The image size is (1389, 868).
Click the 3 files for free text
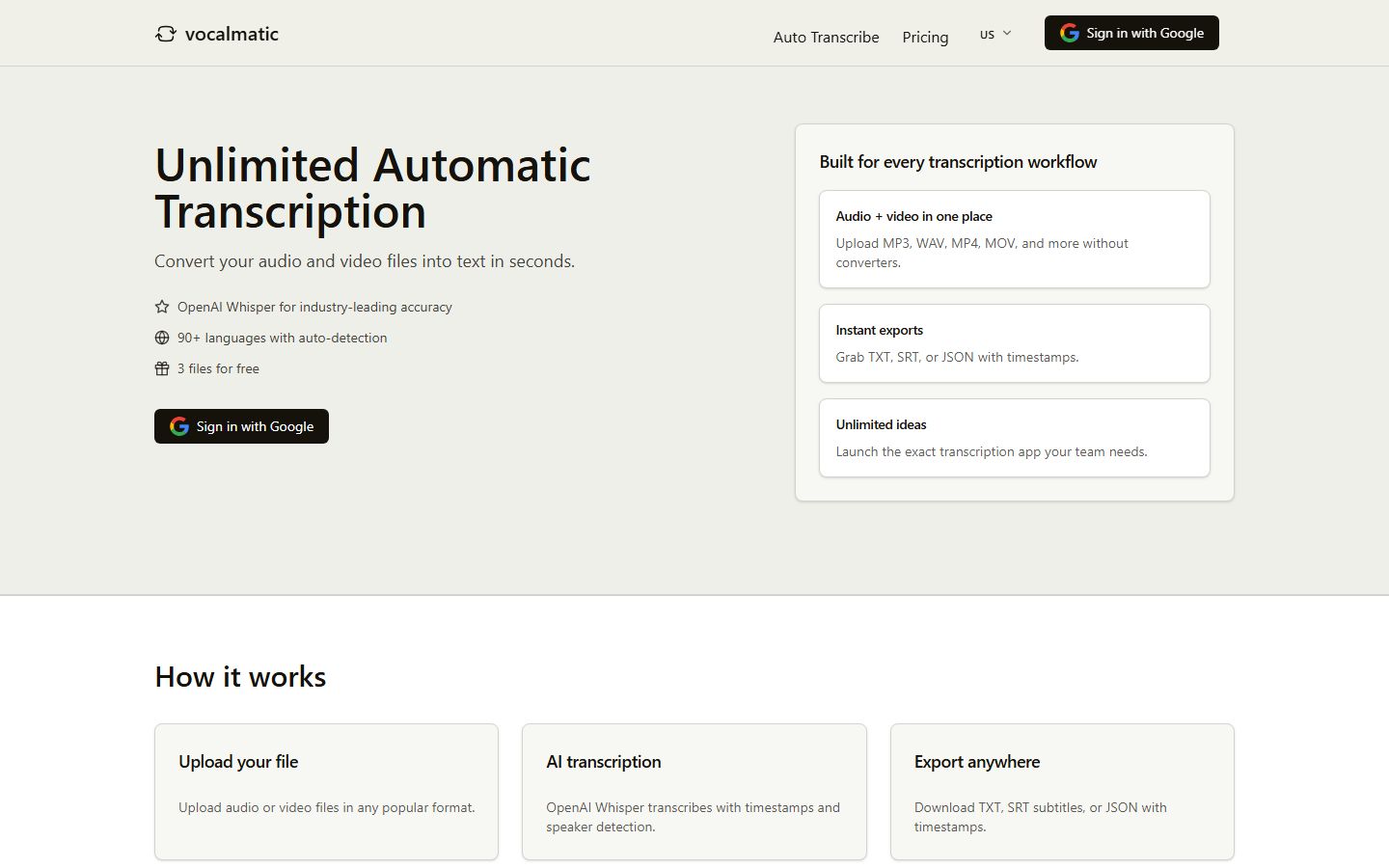coord(218,368)
